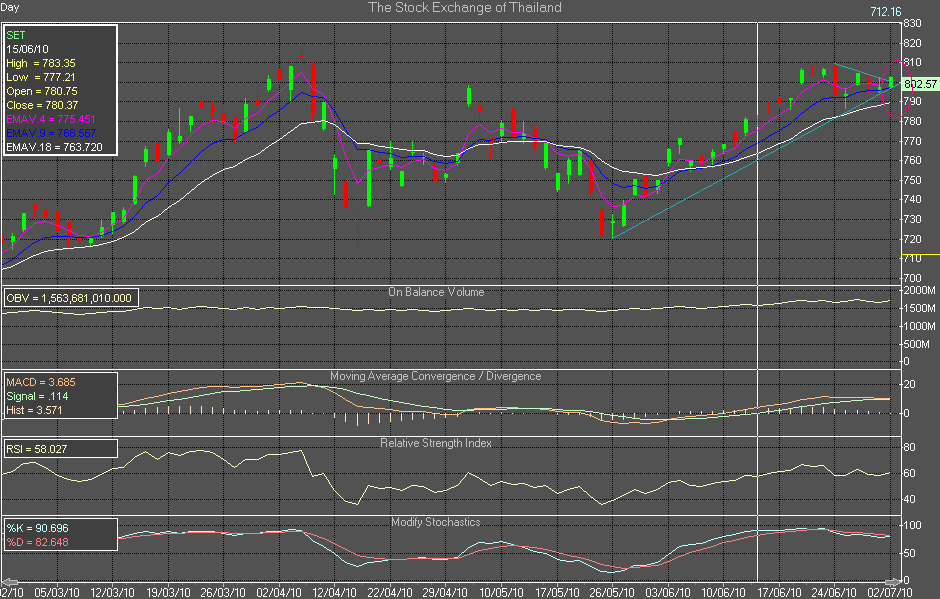The height and width of the screenshot is (599, 940).
Task: Click the "1500M" volume axis label
Action: pos(920,308)
